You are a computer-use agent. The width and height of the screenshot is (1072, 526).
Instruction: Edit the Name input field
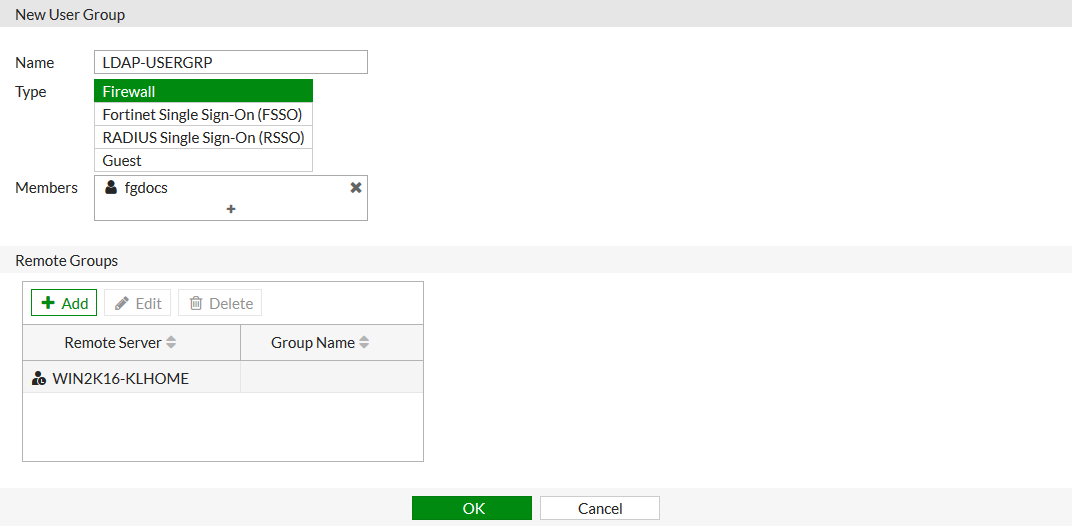point(231,62)
